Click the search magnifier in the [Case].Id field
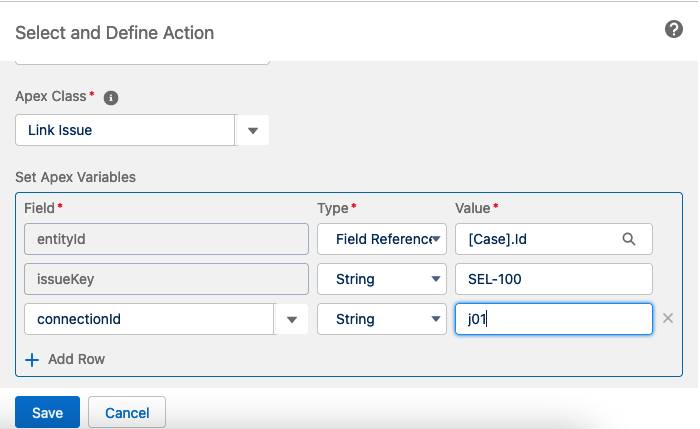700x429 pixels. pos(628,239)
